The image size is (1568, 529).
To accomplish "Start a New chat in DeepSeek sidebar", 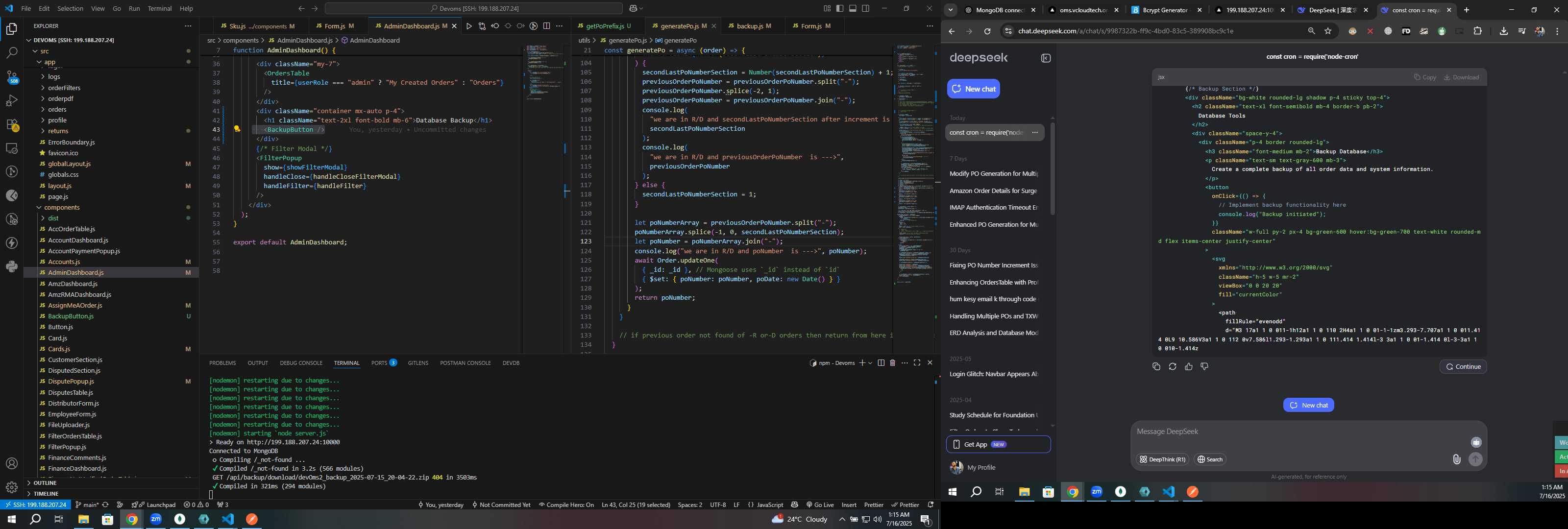I will click(973, 89).
